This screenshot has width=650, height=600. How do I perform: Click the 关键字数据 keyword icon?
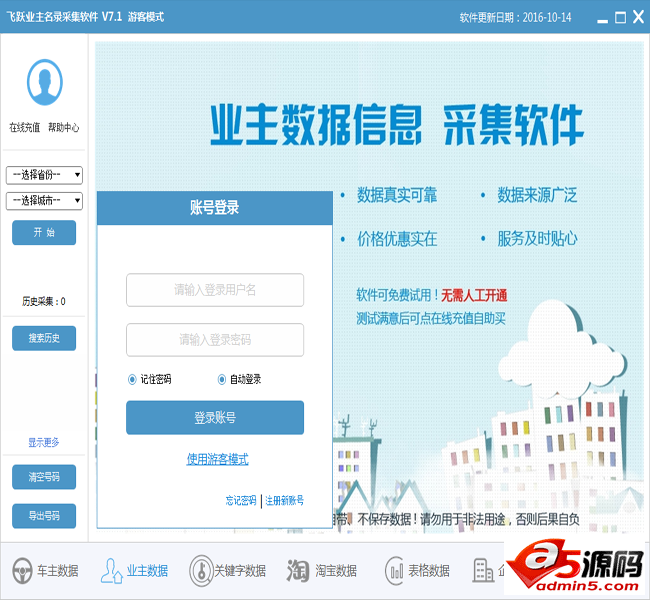coord(201,571)
